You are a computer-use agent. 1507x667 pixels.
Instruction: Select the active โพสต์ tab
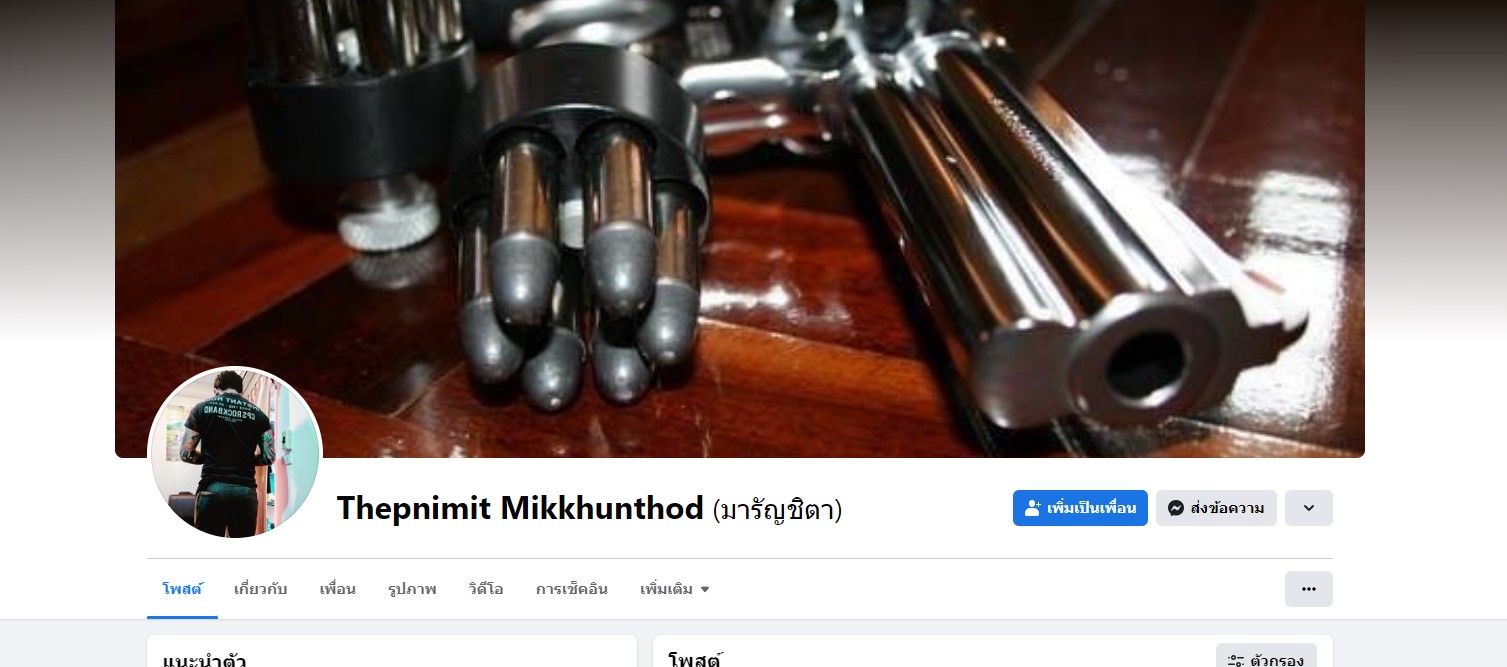pyautogui.click(x=182, y=589)
